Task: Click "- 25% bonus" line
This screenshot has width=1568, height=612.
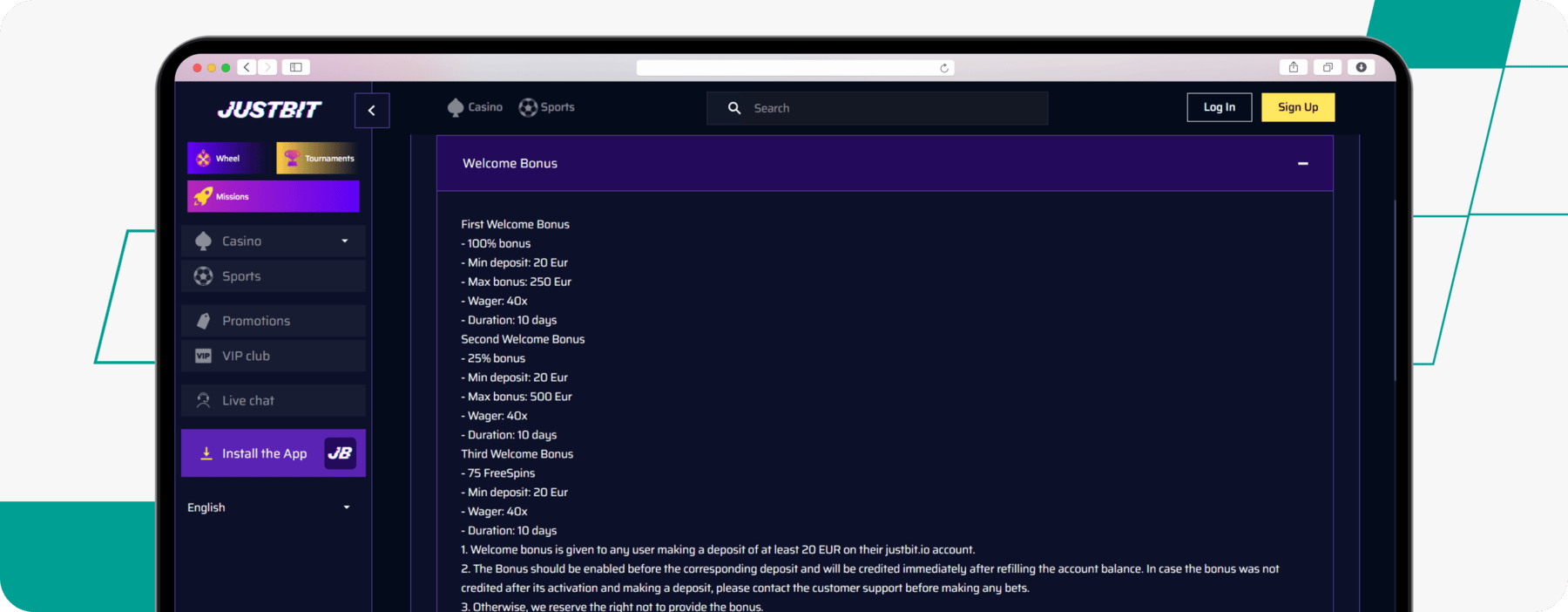Action: pyautogui.click(x=493, y=358)
